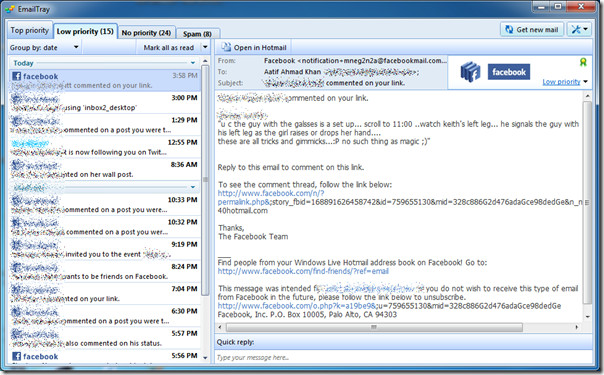Click the Today group header
The width and height of the screenshot is (604, 375).
105,63
